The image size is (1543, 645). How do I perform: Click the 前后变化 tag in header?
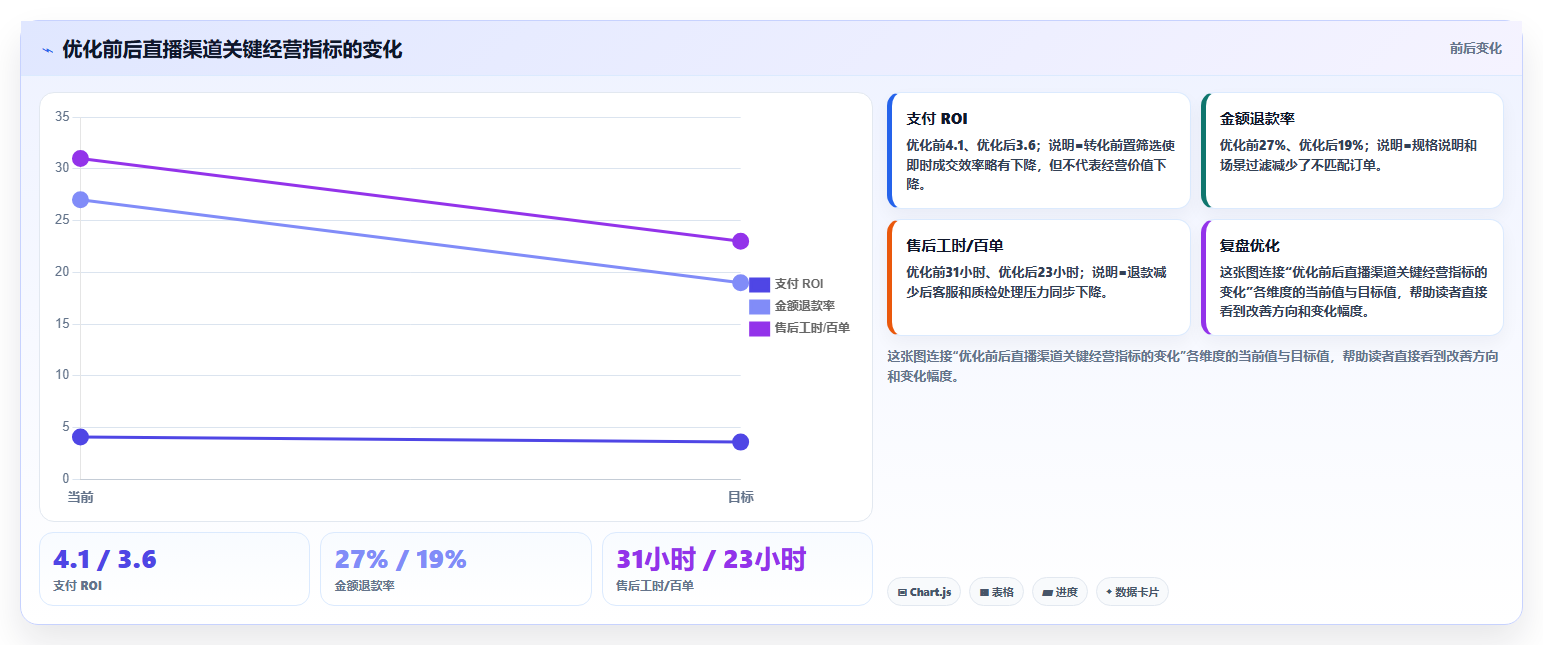[x=1475, y=49]
